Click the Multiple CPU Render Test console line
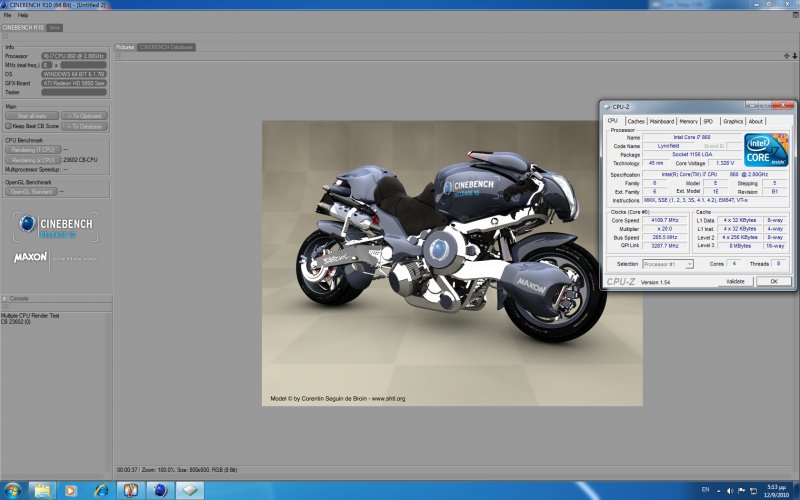 (30, 316)
